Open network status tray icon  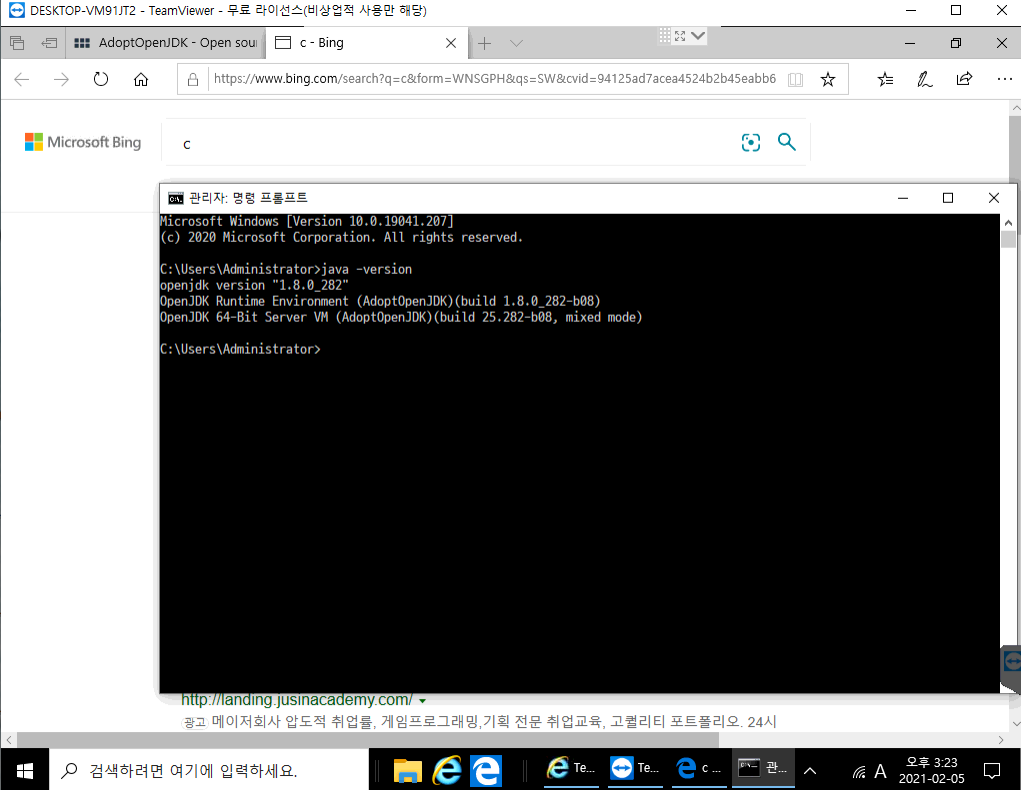tap(859, 772)
